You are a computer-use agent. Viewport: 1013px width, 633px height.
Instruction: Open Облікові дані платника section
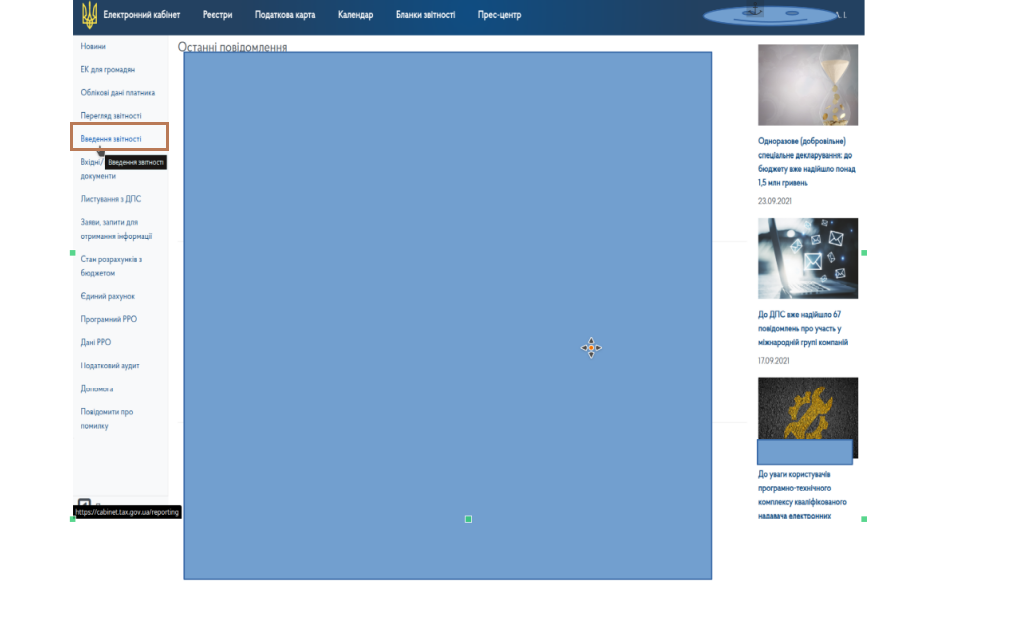118,93
